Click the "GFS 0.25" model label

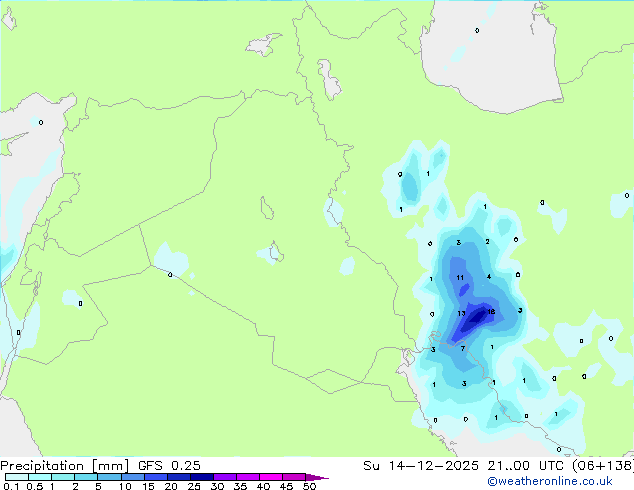tap(169, 466)
